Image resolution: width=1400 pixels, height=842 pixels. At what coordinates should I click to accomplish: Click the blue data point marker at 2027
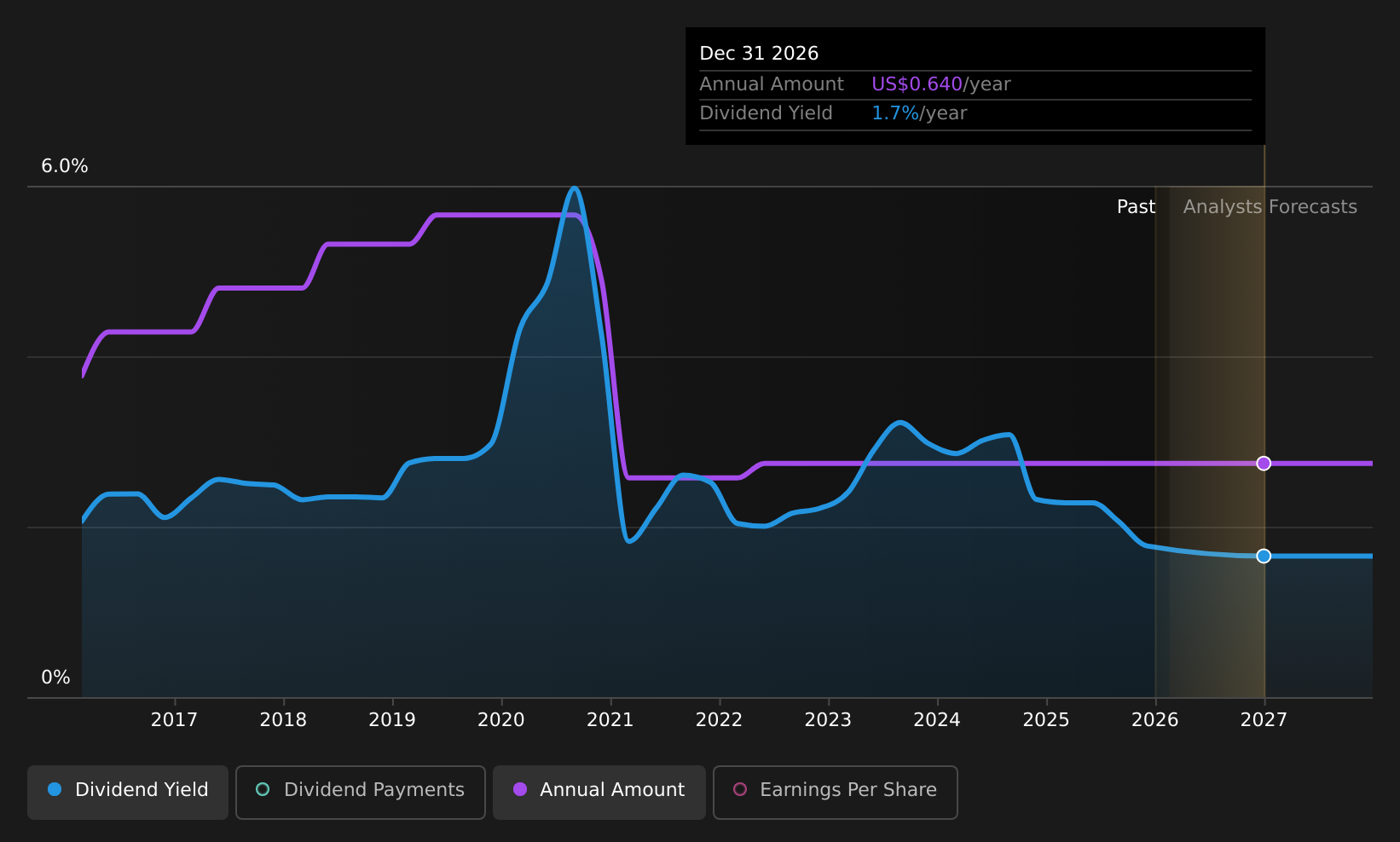[x=1264, y=556]
